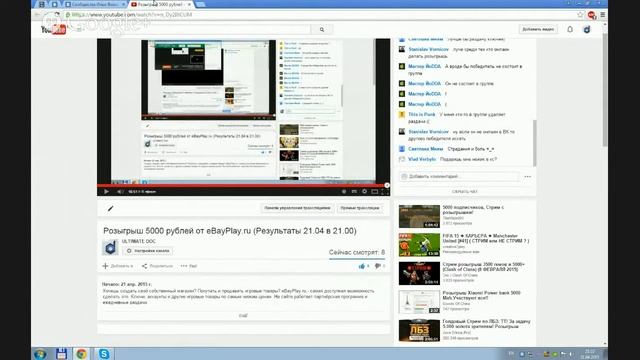Click the YouTube guide menu icon near logo
The width and height of the screenshot is (640, 360).
pyautogui.click(x=80, y=29)
